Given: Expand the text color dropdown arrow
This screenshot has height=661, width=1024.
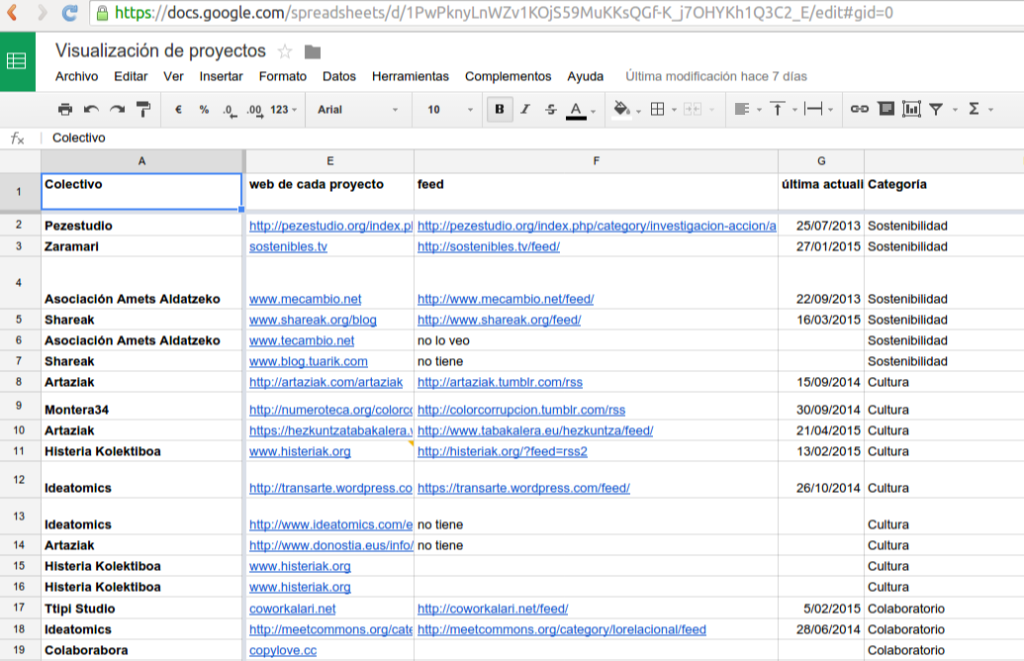Looking at the screenshot, I should point(593,111).
